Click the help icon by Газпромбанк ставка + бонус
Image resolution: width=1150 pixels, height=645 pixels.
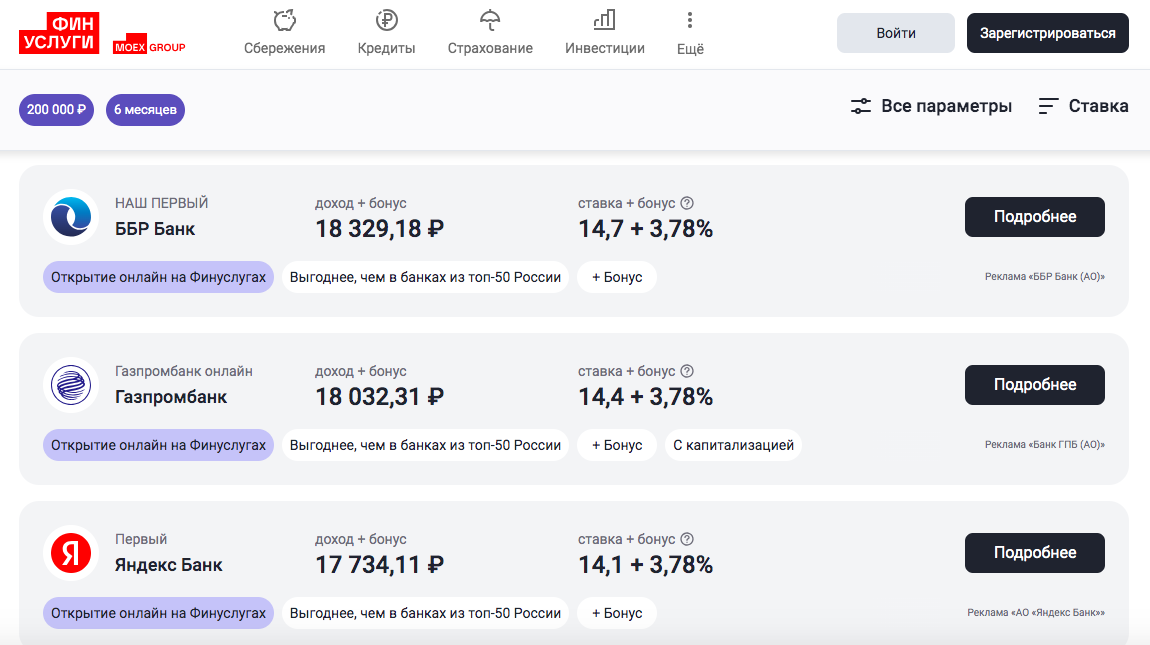tap(687, 371)
